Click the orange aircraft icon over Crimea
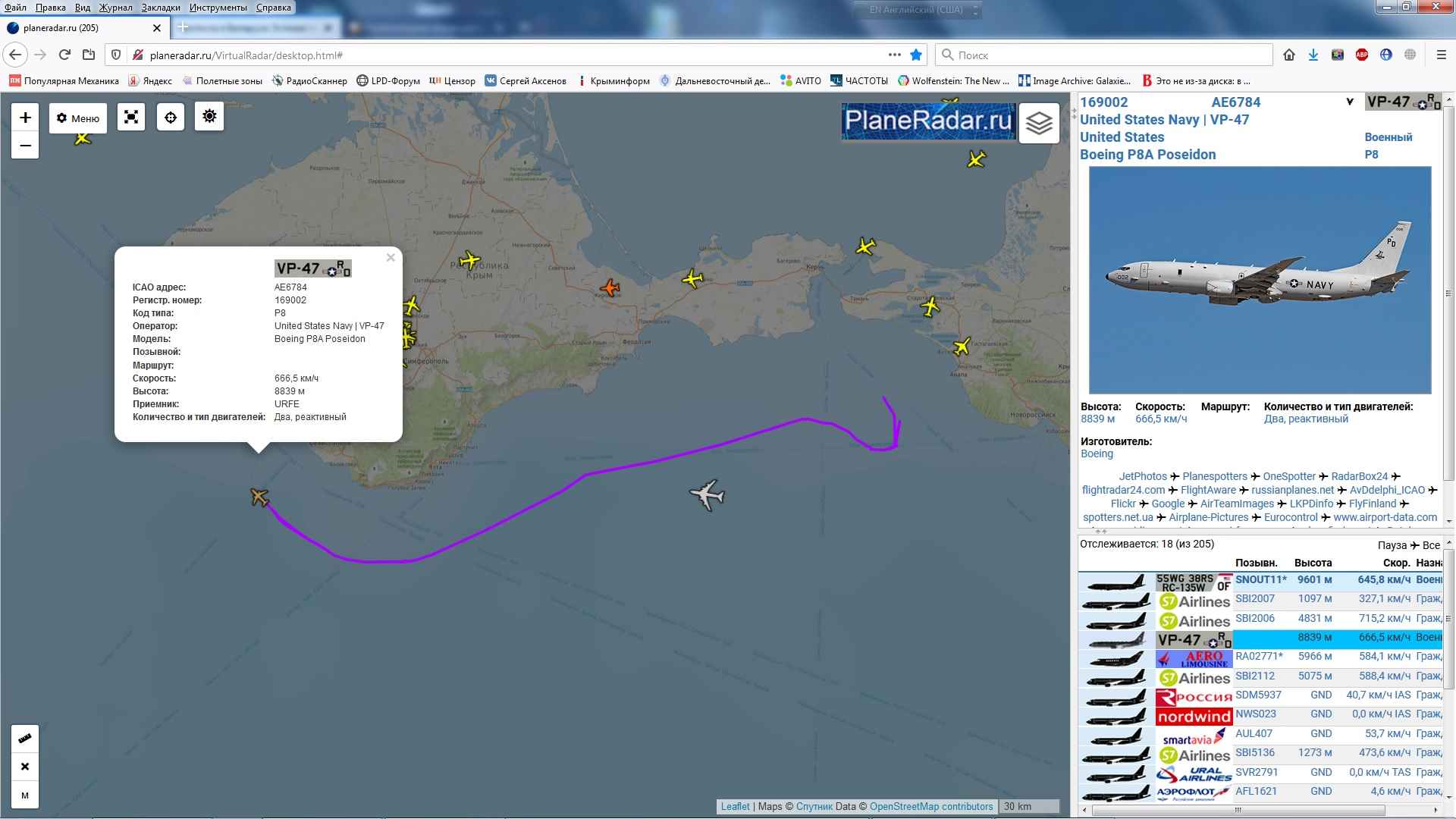 tap(610, 287)
